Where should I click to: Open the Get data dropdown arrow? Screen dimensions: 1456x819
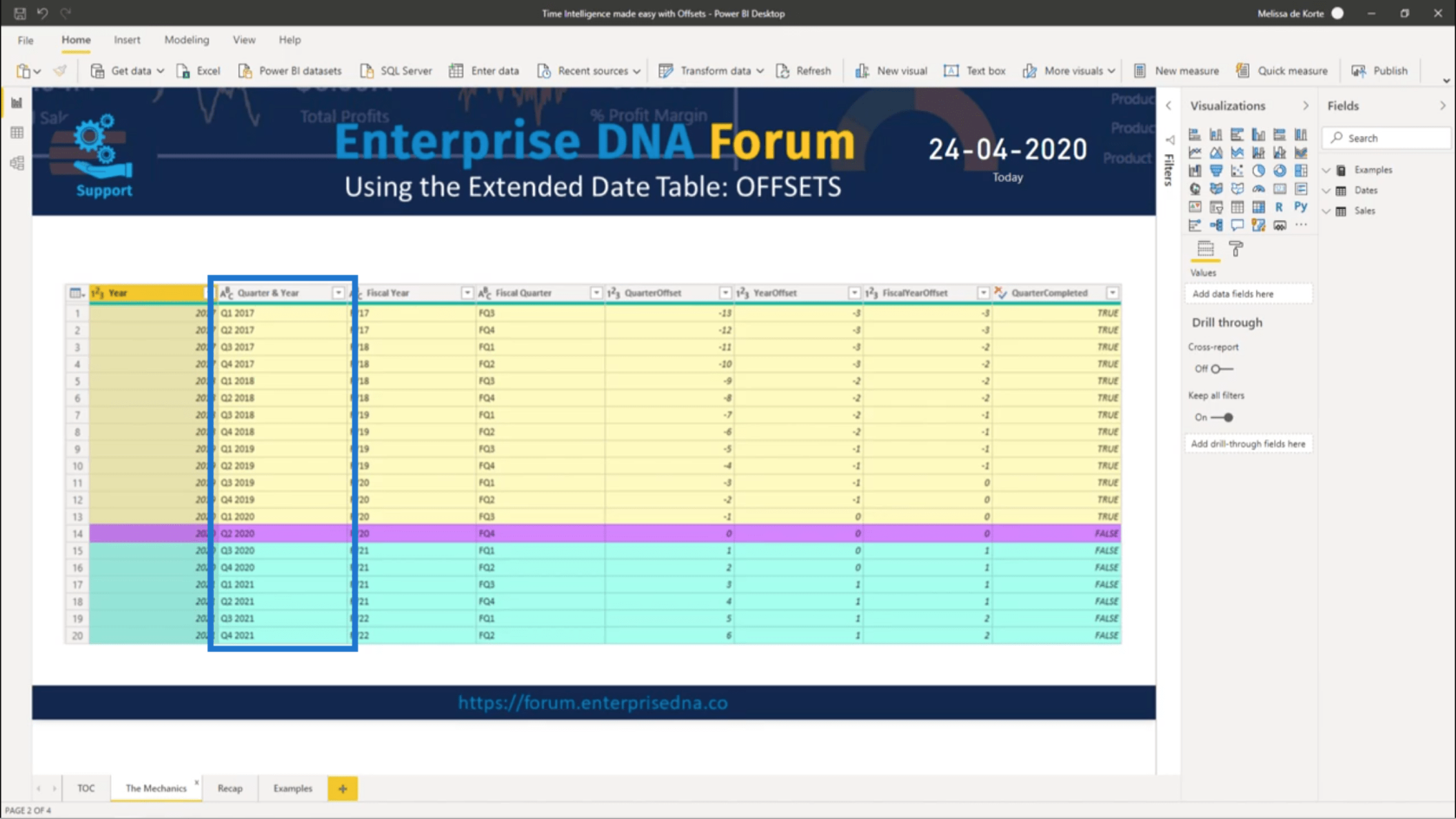pyautogui.click(x=160, y=71)
